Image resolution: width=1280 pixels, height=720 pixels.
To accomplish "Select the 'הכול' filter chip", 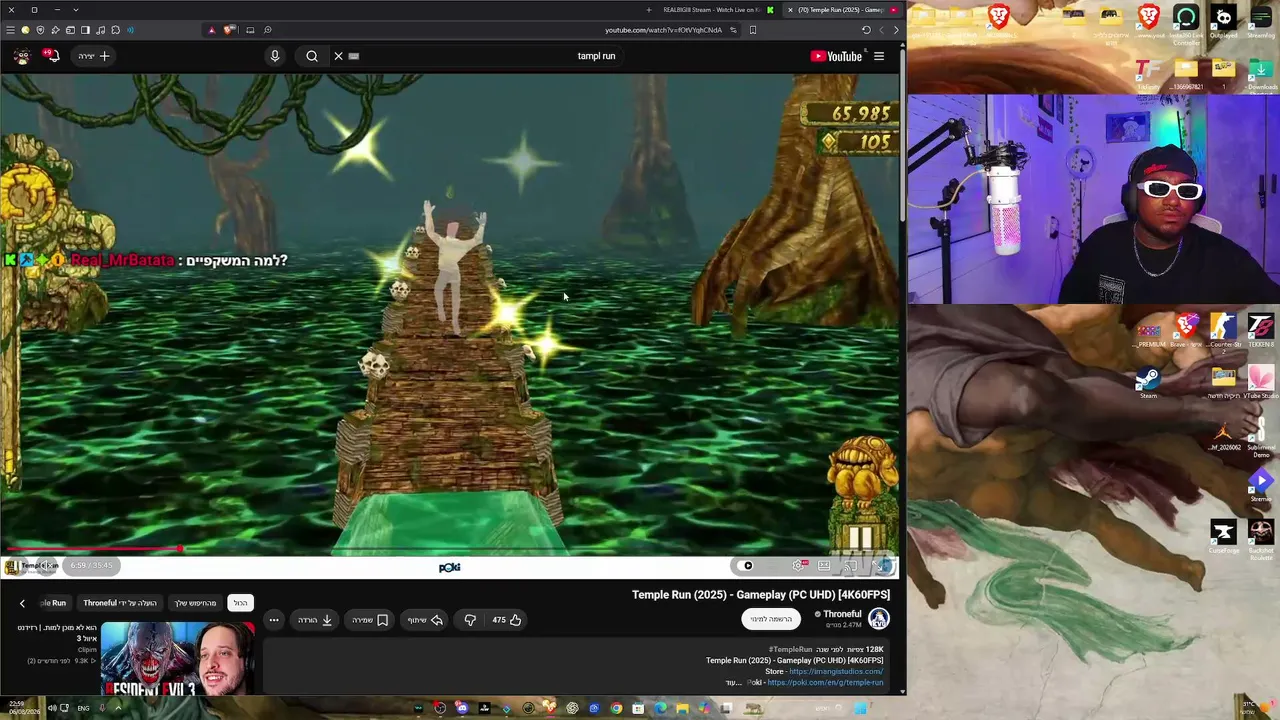I will tap(240, 603).
